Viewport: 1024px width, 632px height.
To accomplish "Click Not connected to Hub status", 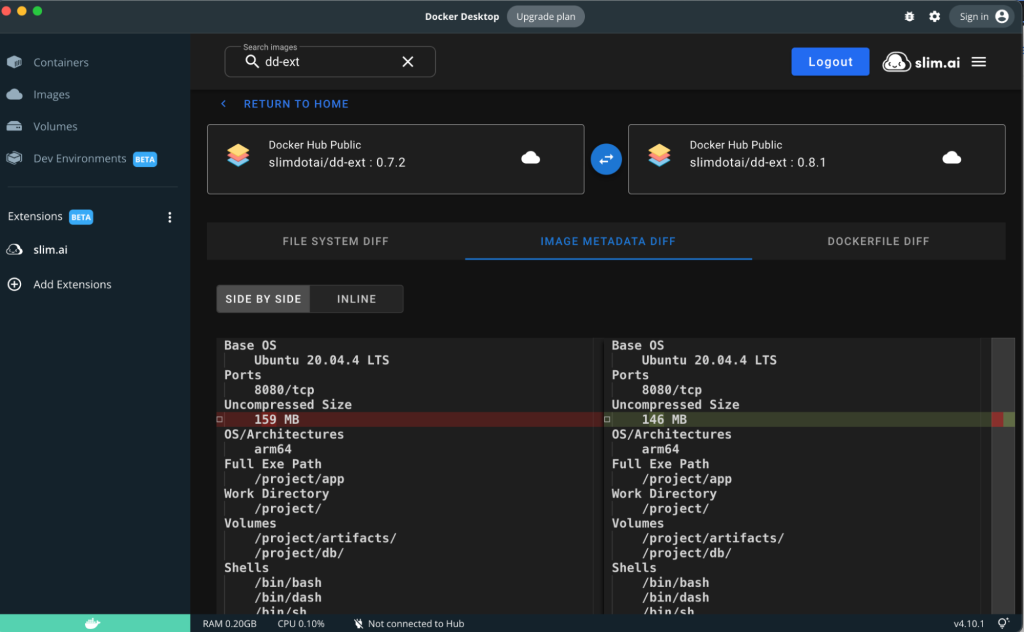I will 409,624.
